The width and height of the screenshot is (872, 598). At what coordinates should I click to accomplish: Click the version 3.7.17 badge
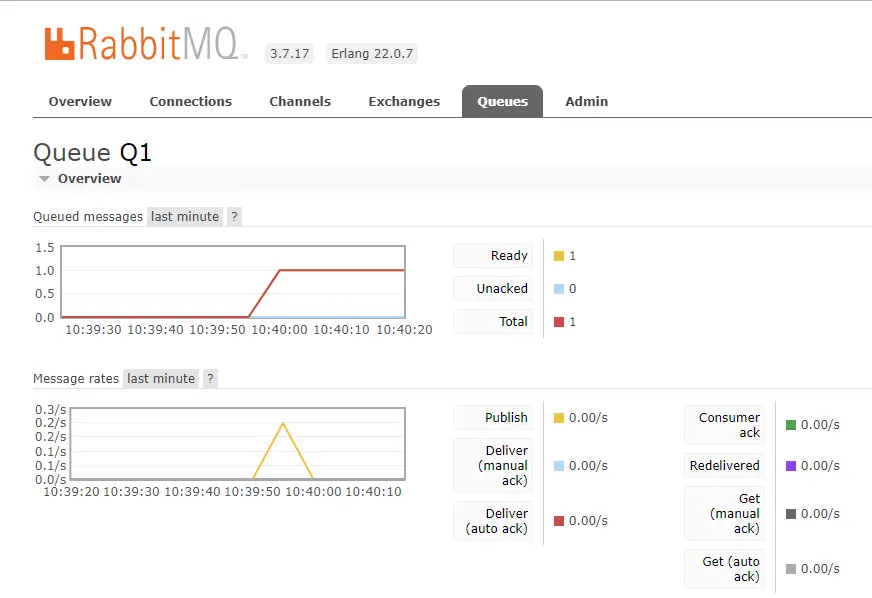tap(289, 53)
